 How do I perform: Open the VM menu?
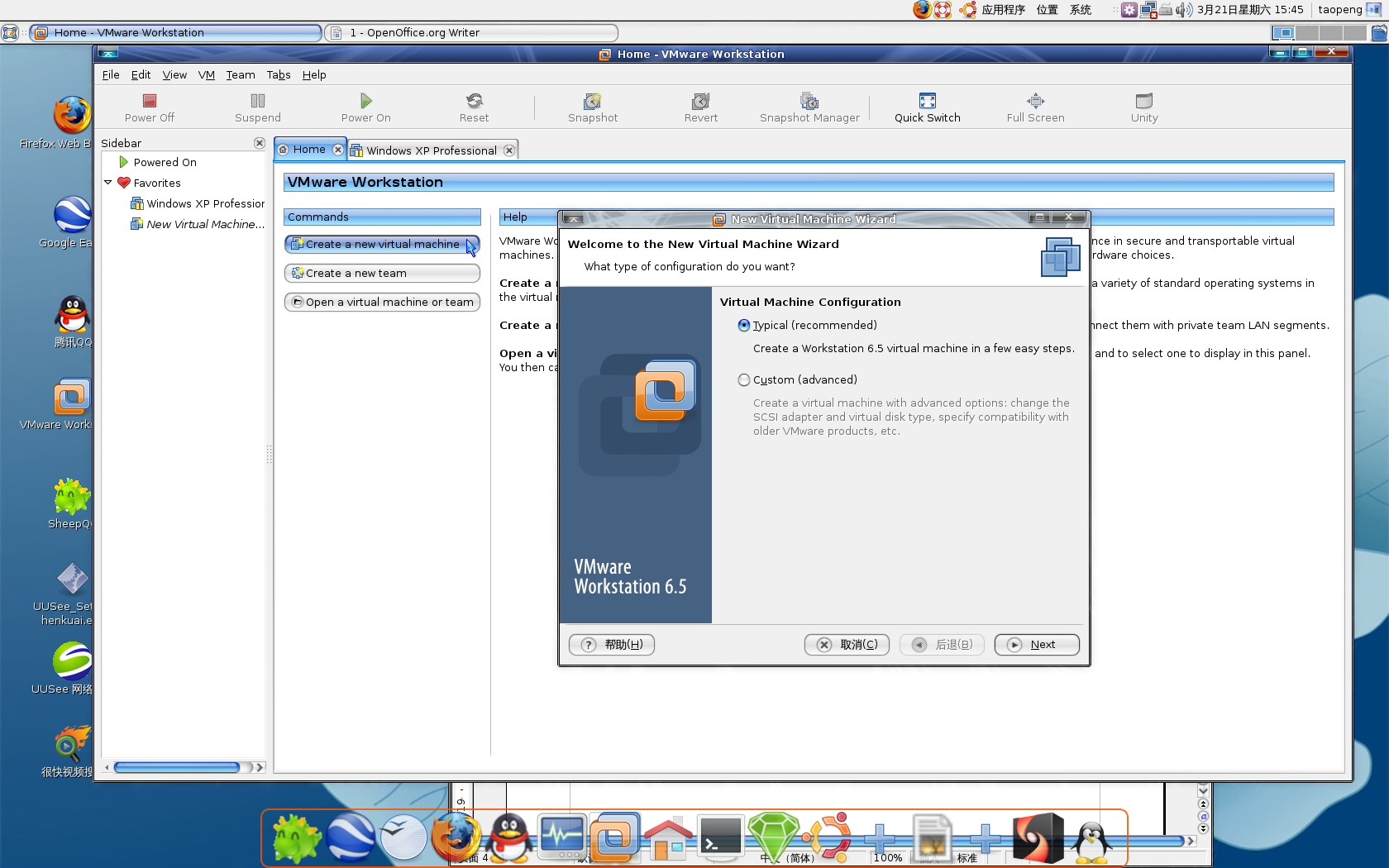pyautogui.click(x=207, y=74)
